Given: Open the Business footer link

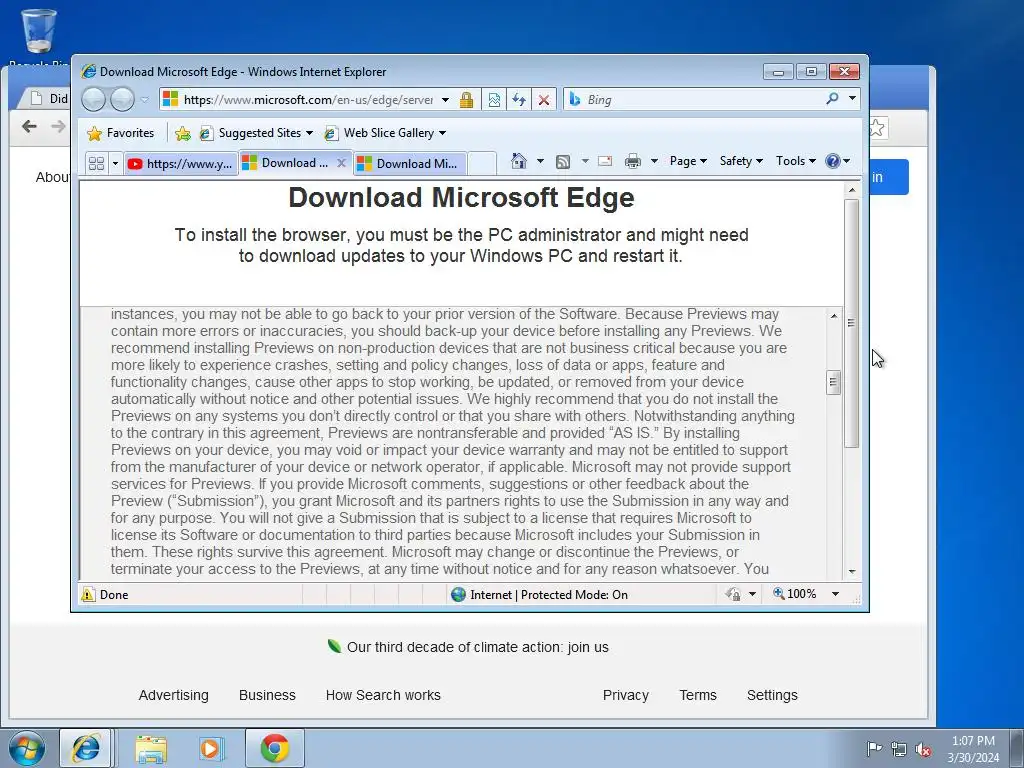Looking at the screenshot, I should click(267, 695).
